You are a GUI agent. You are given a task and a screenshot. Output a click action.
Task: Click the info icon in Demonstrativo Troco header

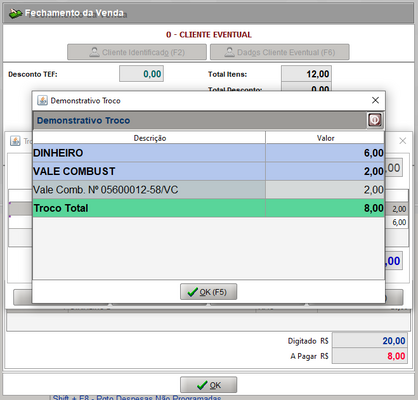coord(375,120)
